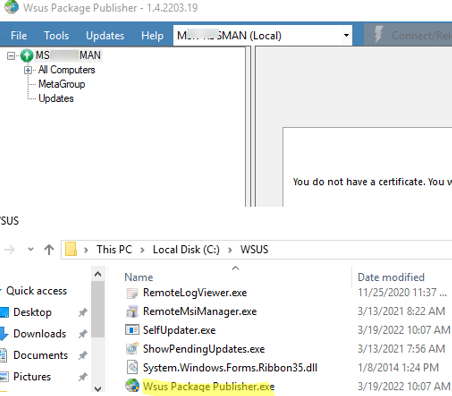Click the RemoteMsiManager.exe file icon

coord(132,312)
